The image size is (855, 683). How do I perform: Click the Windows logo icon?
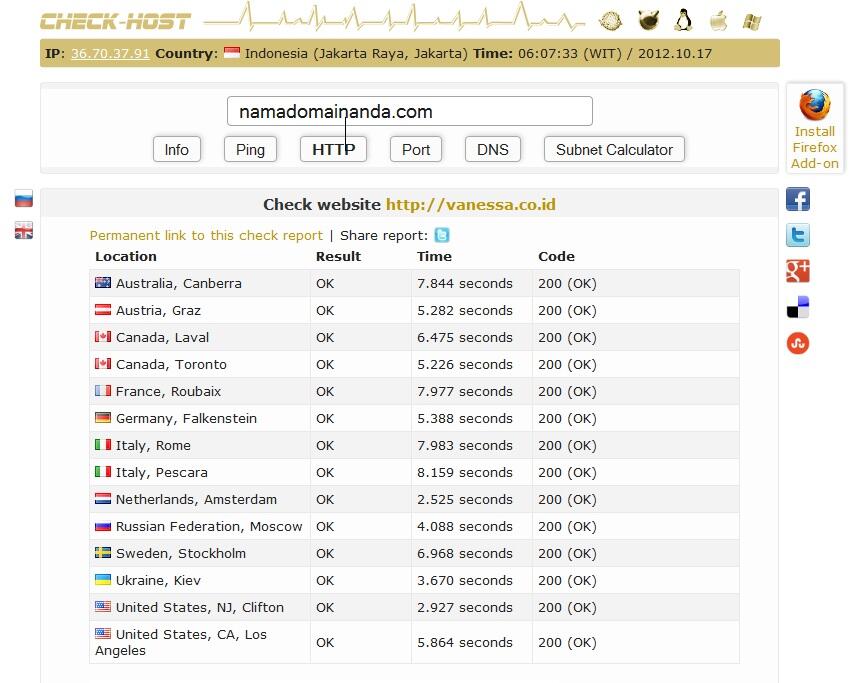tap(752, 20)
